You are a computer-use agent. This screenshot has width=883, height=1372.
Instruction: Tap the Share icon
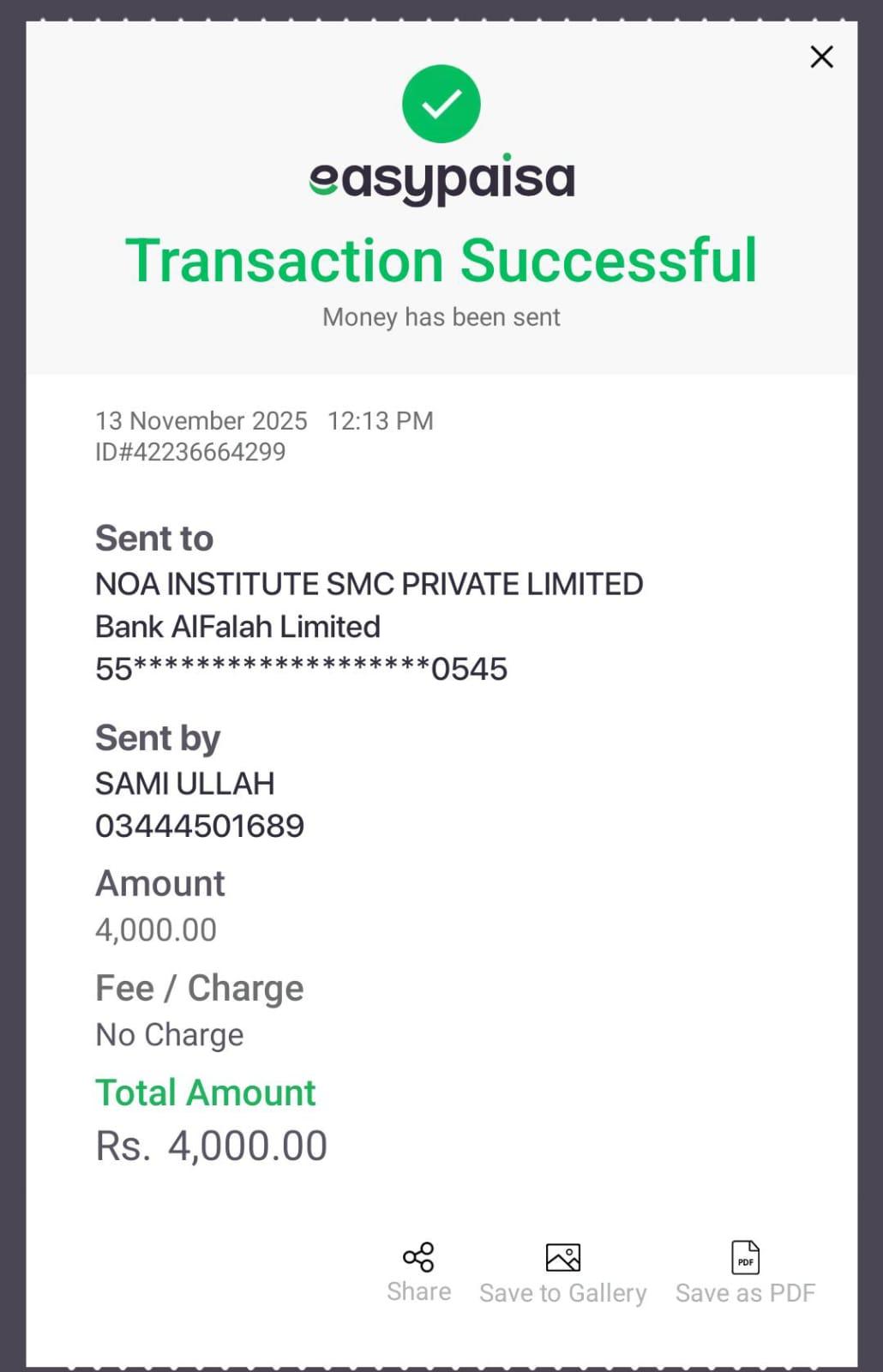[x=418, y=1257]
